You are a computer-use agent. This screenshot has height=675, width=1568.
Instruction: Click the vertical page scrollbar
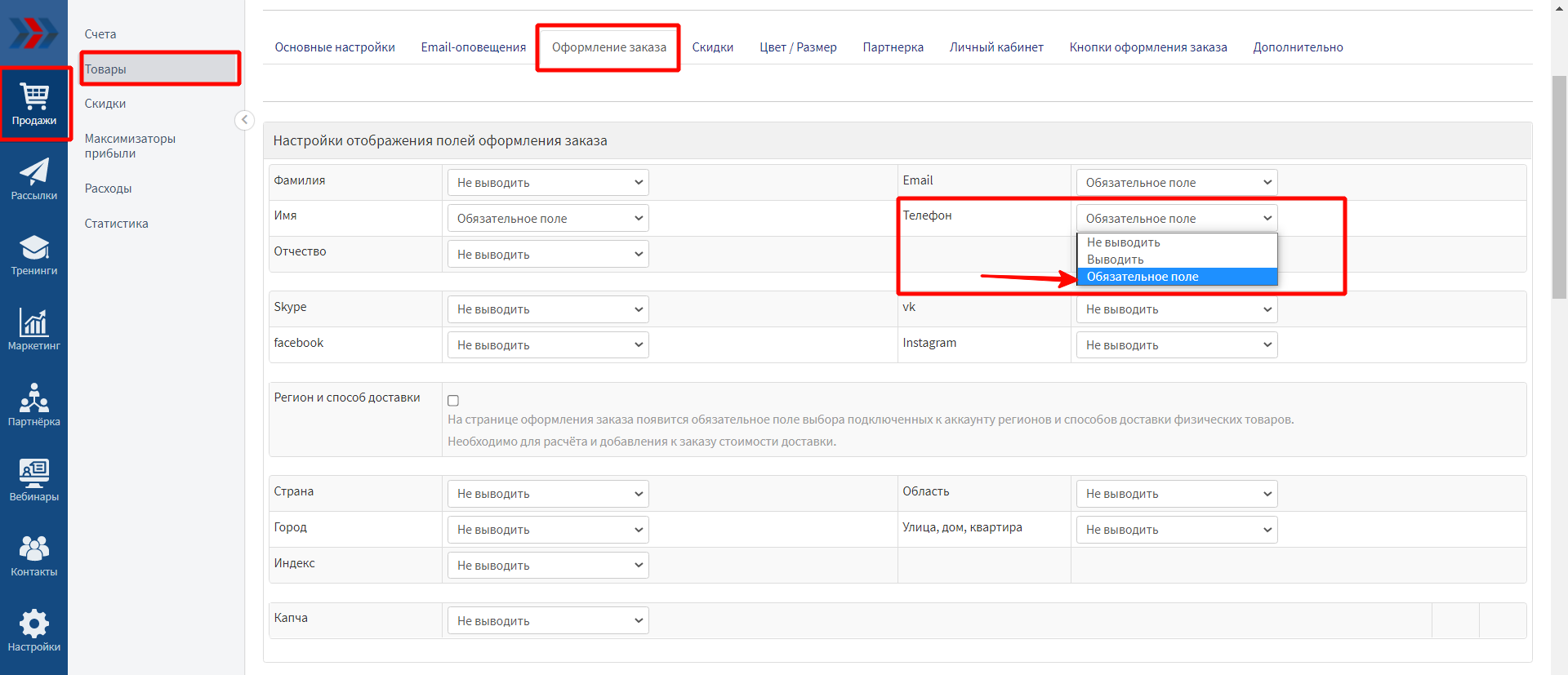click(x=1559, y=188)
